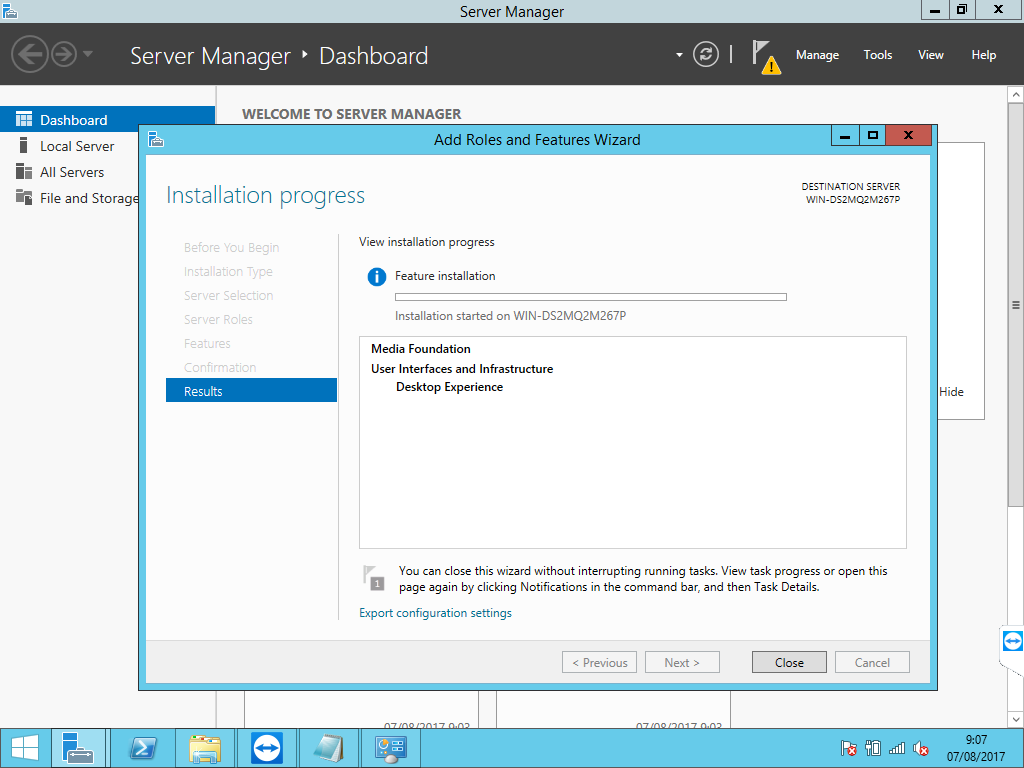
Task: Click Server Manager taskbar icon
Action: pos(78,748)
